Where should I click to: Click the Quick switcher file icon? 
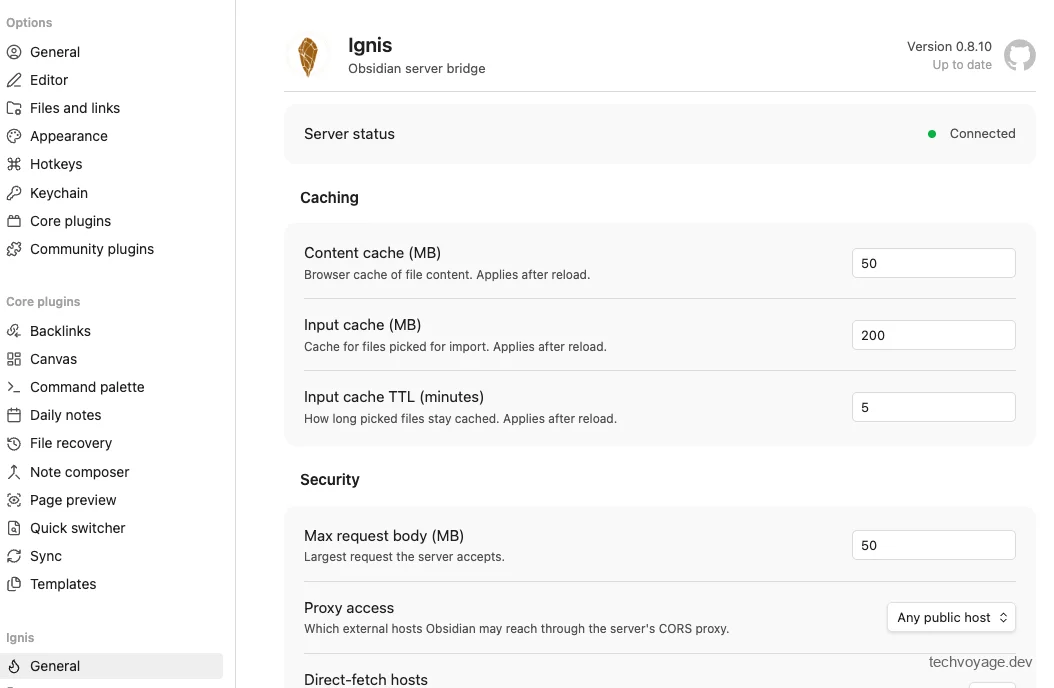(x=14, y=528)
